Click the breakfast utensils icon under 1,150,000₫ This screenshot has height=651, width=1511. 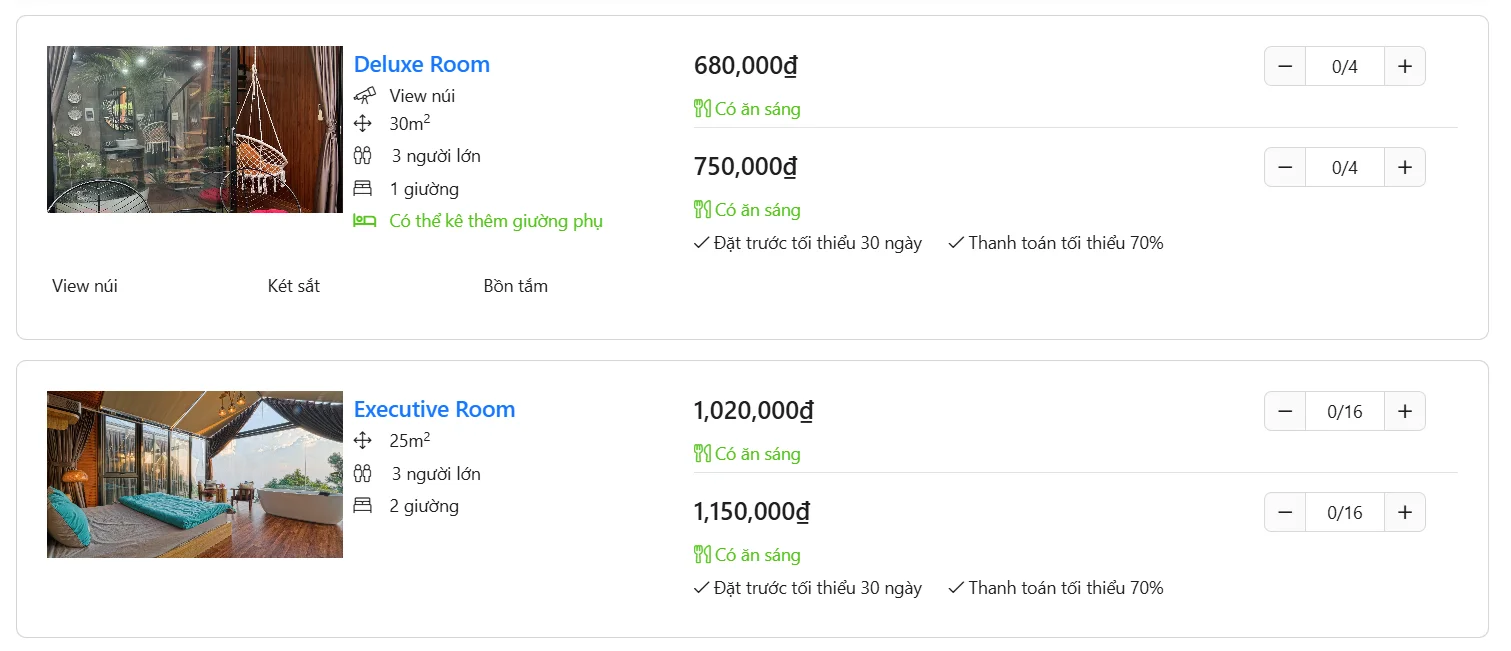pyautogui.click(x=702, y=555)
